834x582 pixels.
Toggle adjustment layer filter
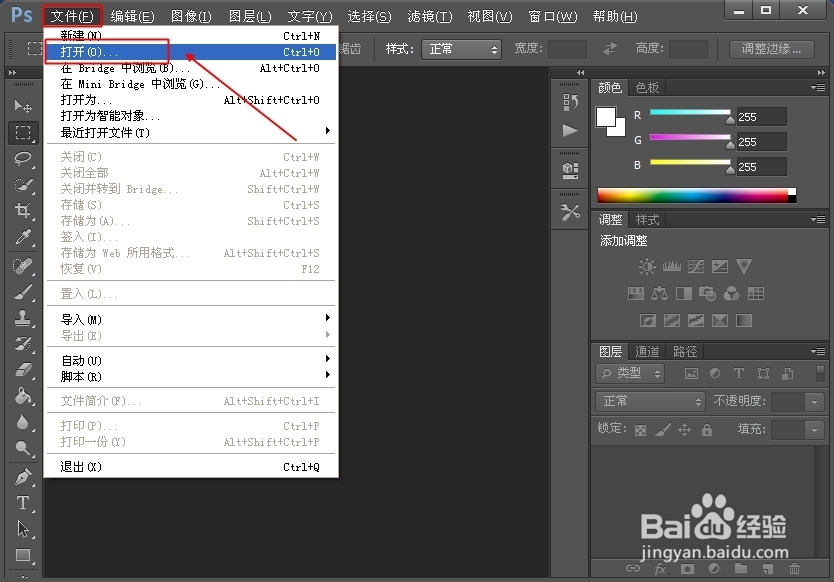pos(715,373)
